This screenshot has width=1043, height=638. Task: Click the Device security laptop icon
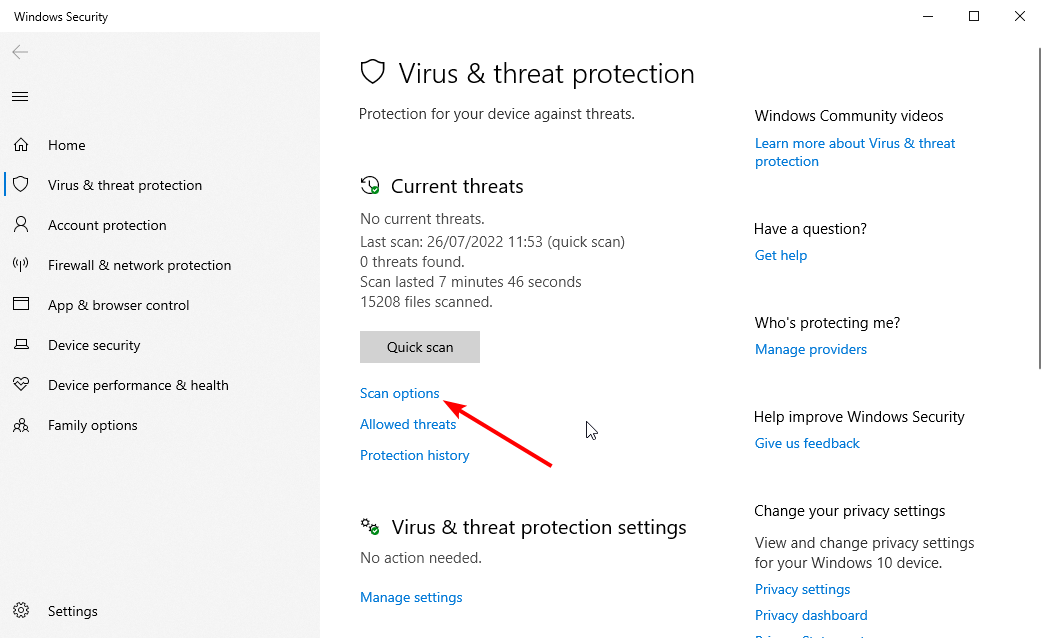coord(21,345)
